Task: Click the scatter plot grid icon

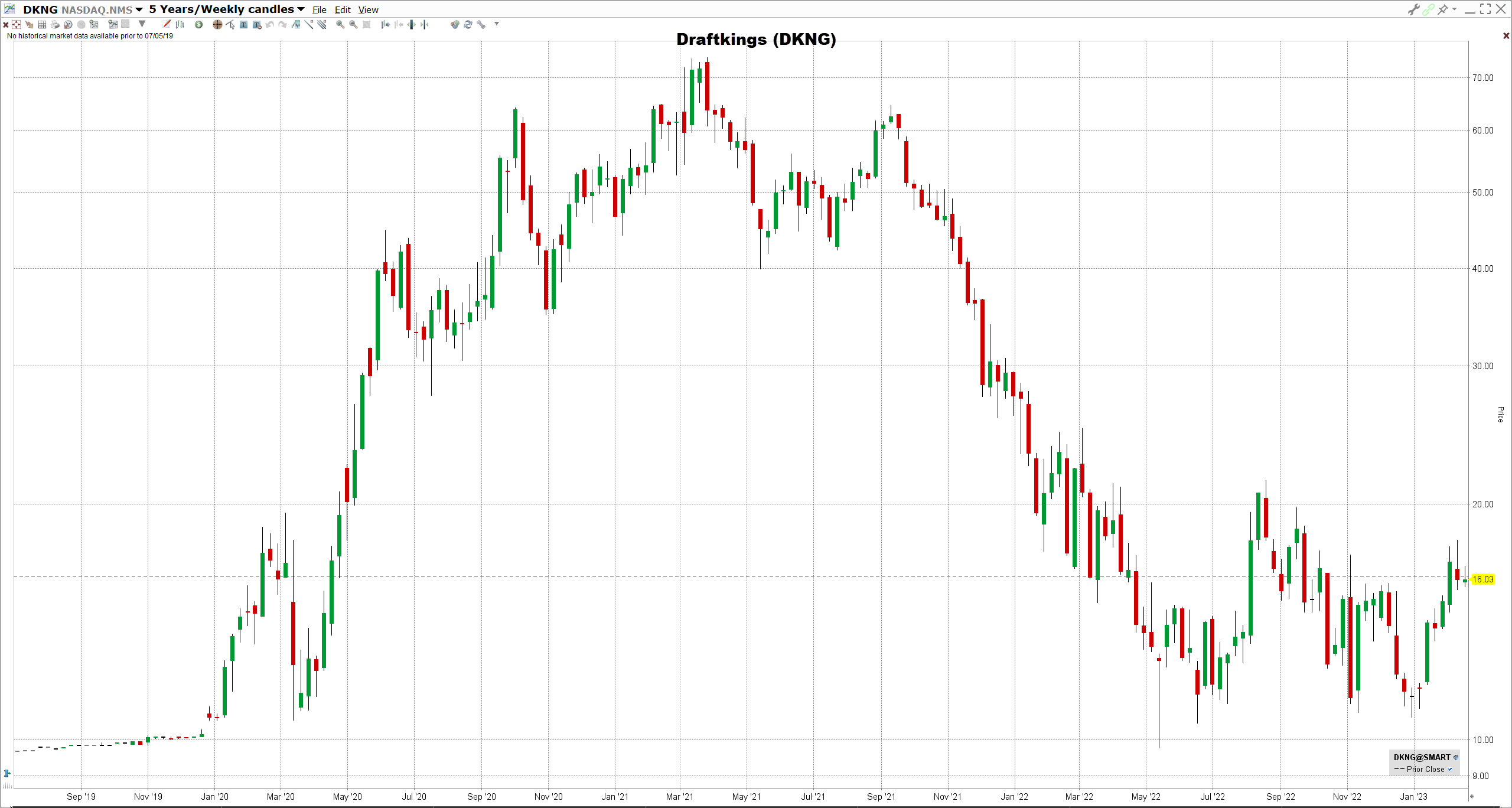Action: tap(94, 24)
